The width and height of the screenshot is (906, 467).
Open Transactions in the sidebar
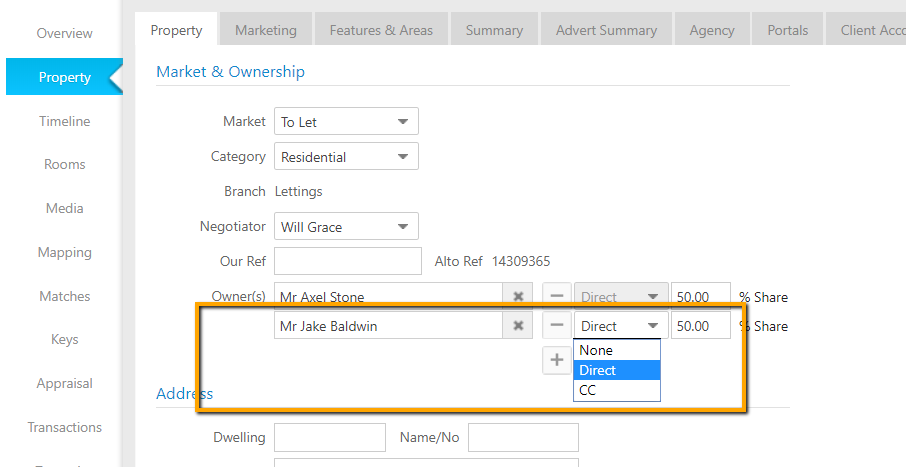(x=64, y=427)
